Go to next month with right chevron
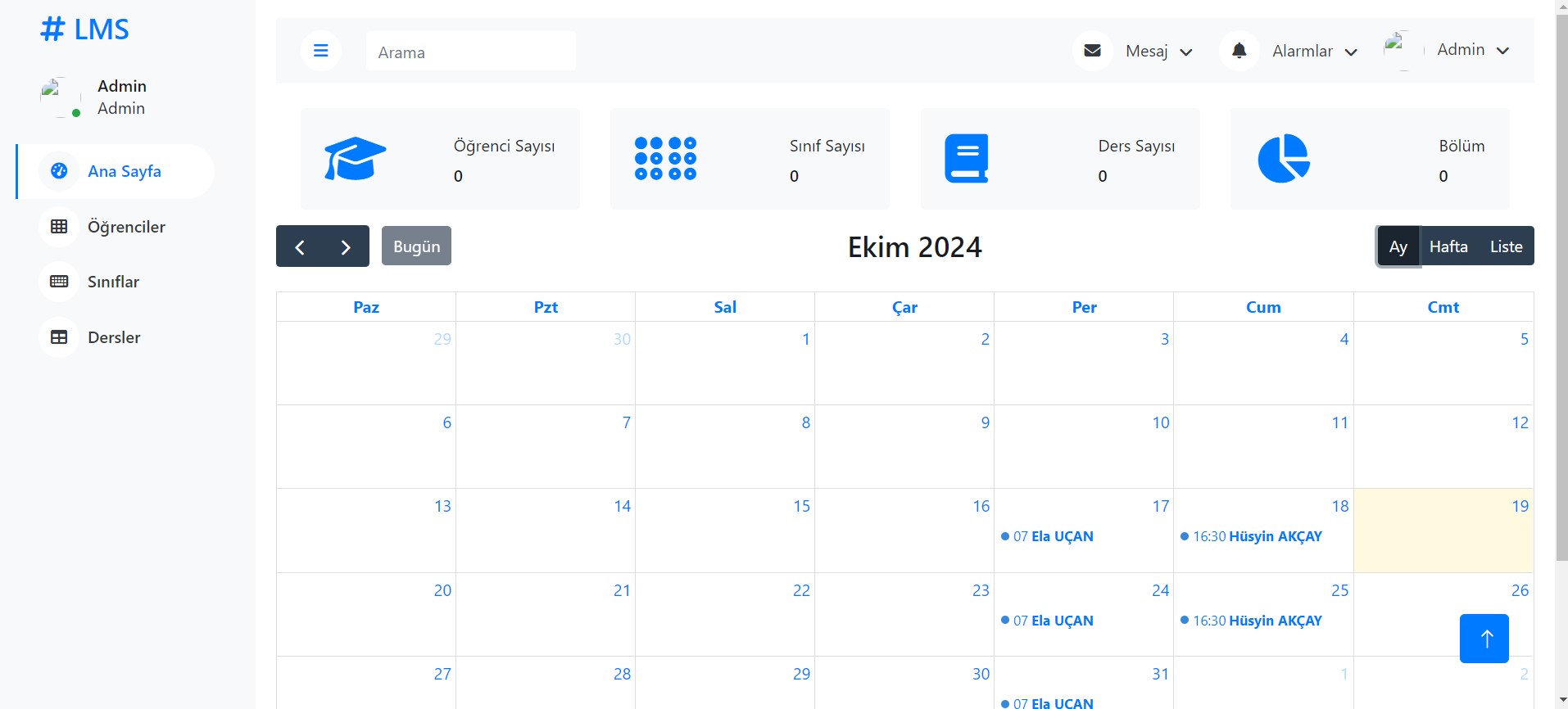The image size is (1568, 709). [346, 246]
